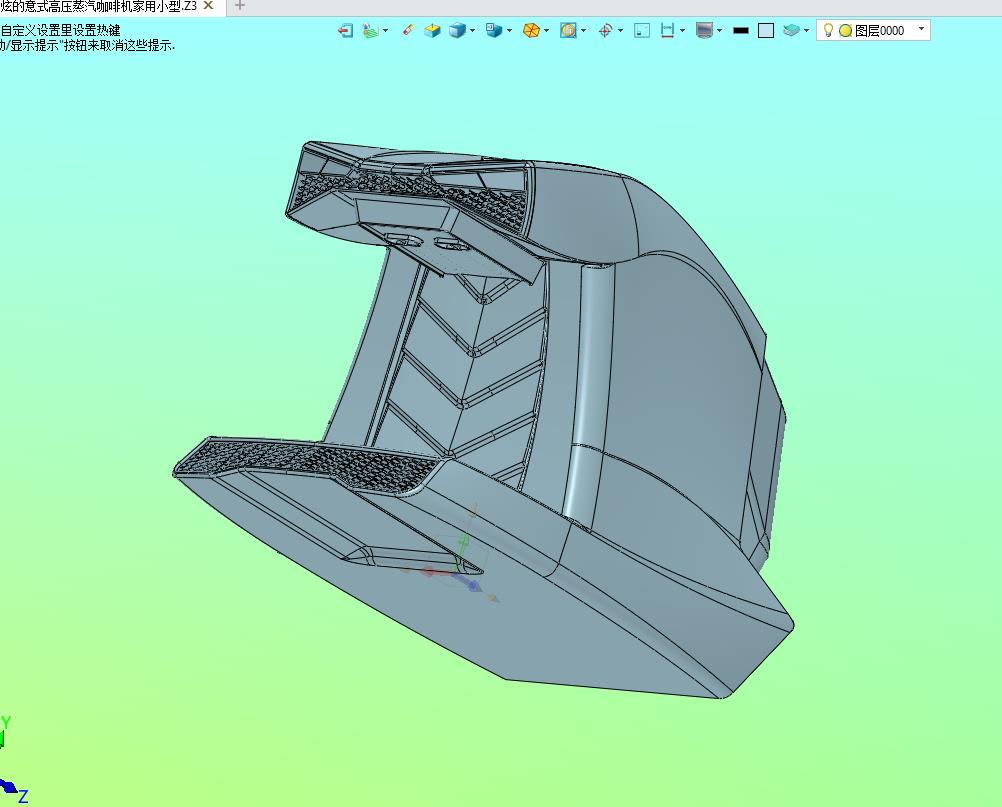Click the yellow-top box plane icon
The width and height of the screenshot is (1002, 807).
click(x=433, y=30)
